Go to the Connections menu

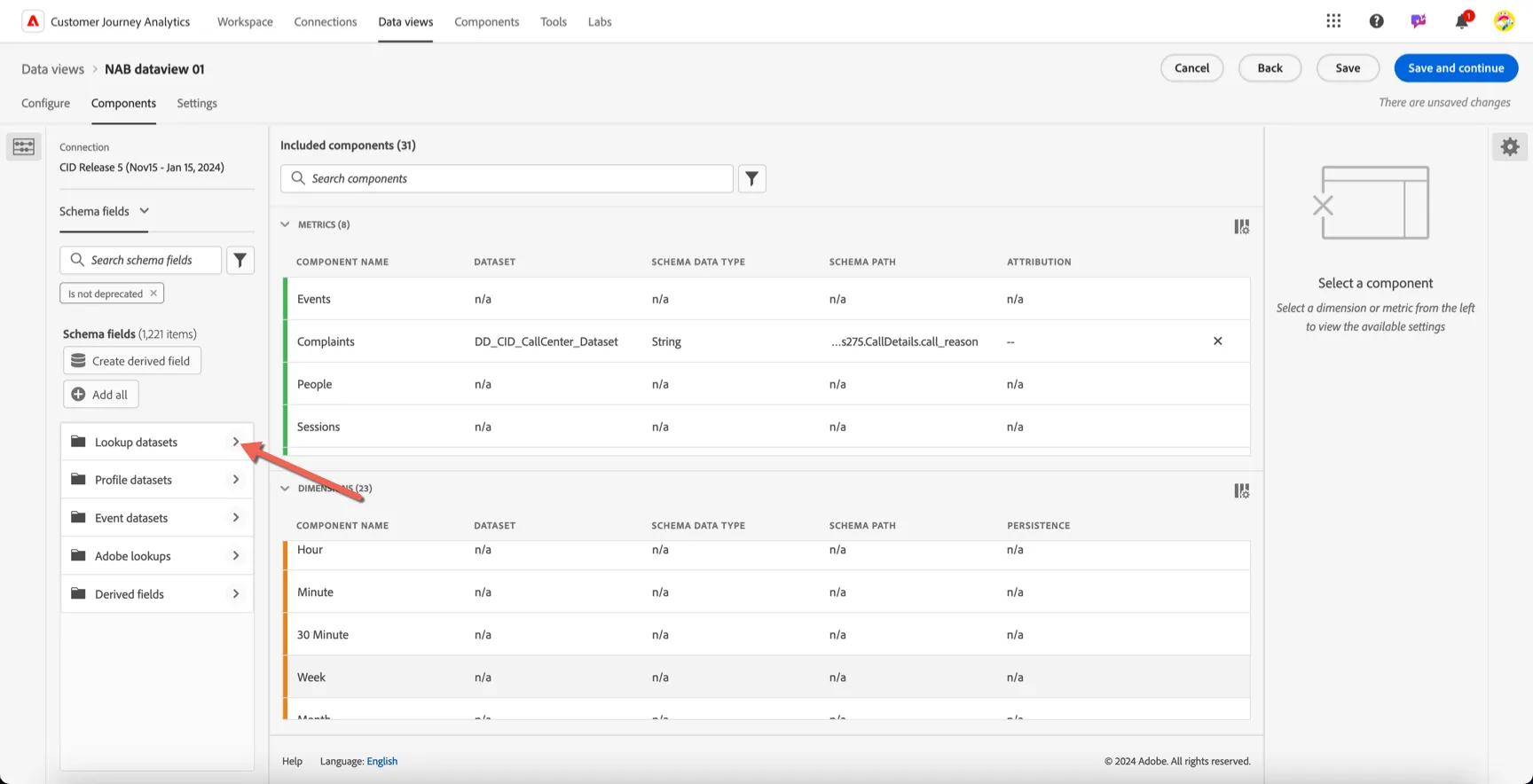click(x=326, y=21)
